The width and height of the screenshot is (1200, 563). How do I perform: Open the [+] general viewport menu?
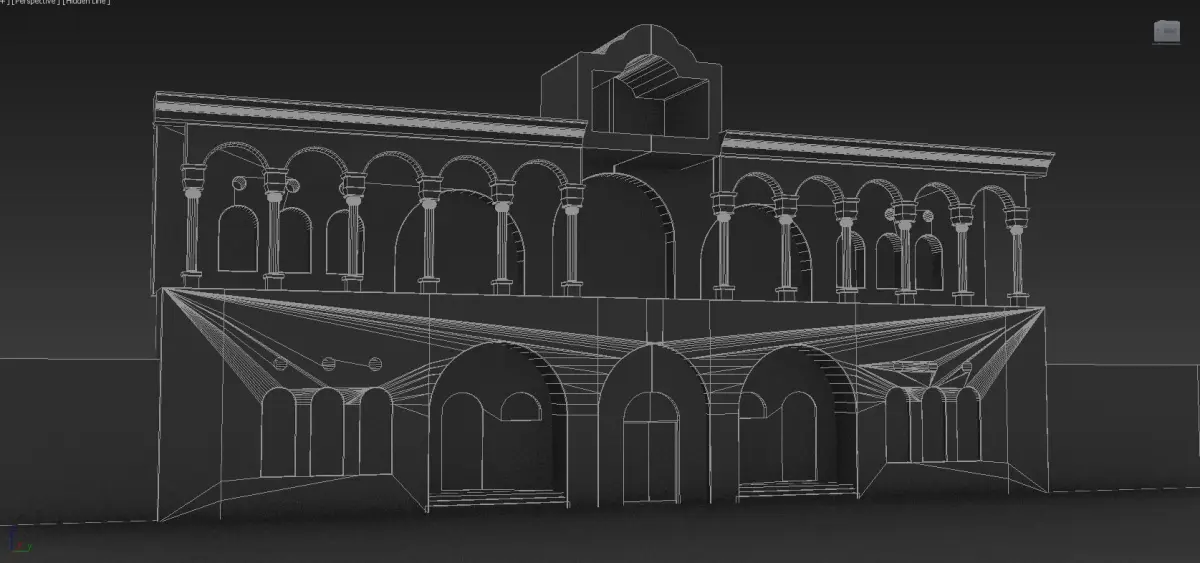point(2,4)
